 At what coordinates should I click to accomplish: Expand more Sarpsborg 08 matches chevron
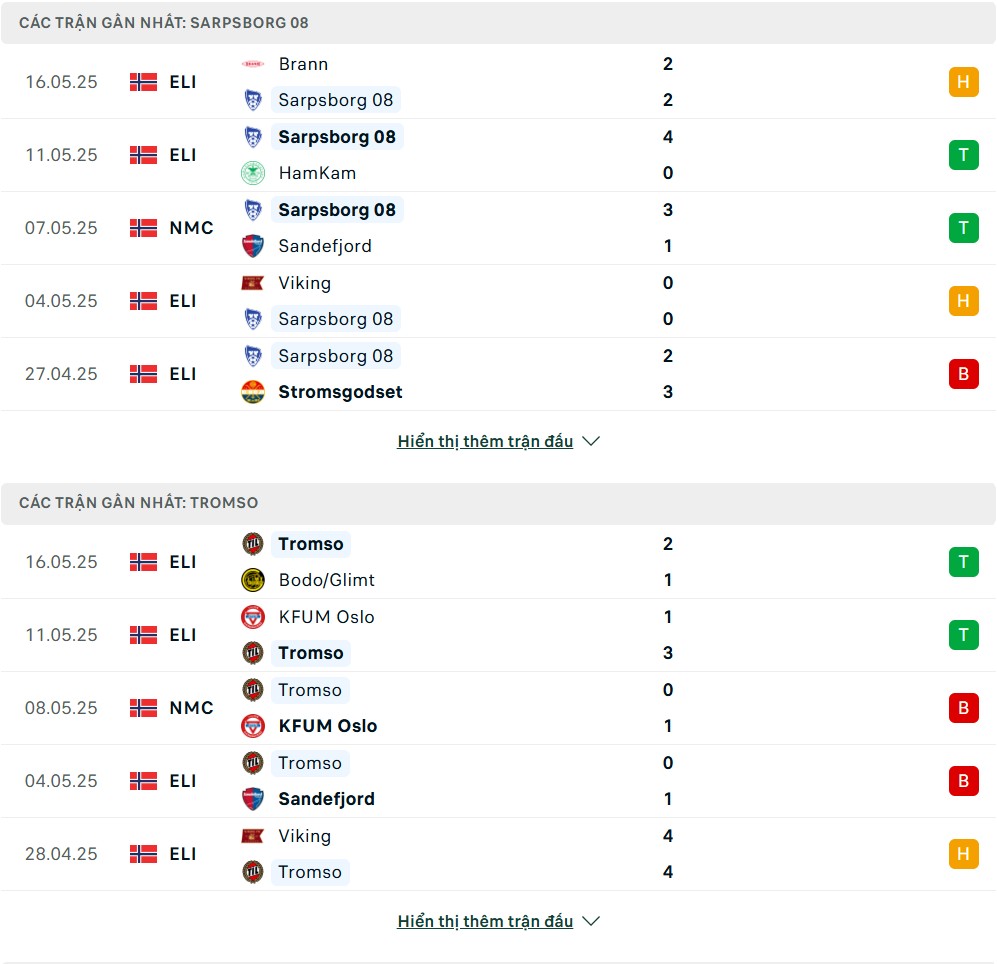click(x=591, y=441)
